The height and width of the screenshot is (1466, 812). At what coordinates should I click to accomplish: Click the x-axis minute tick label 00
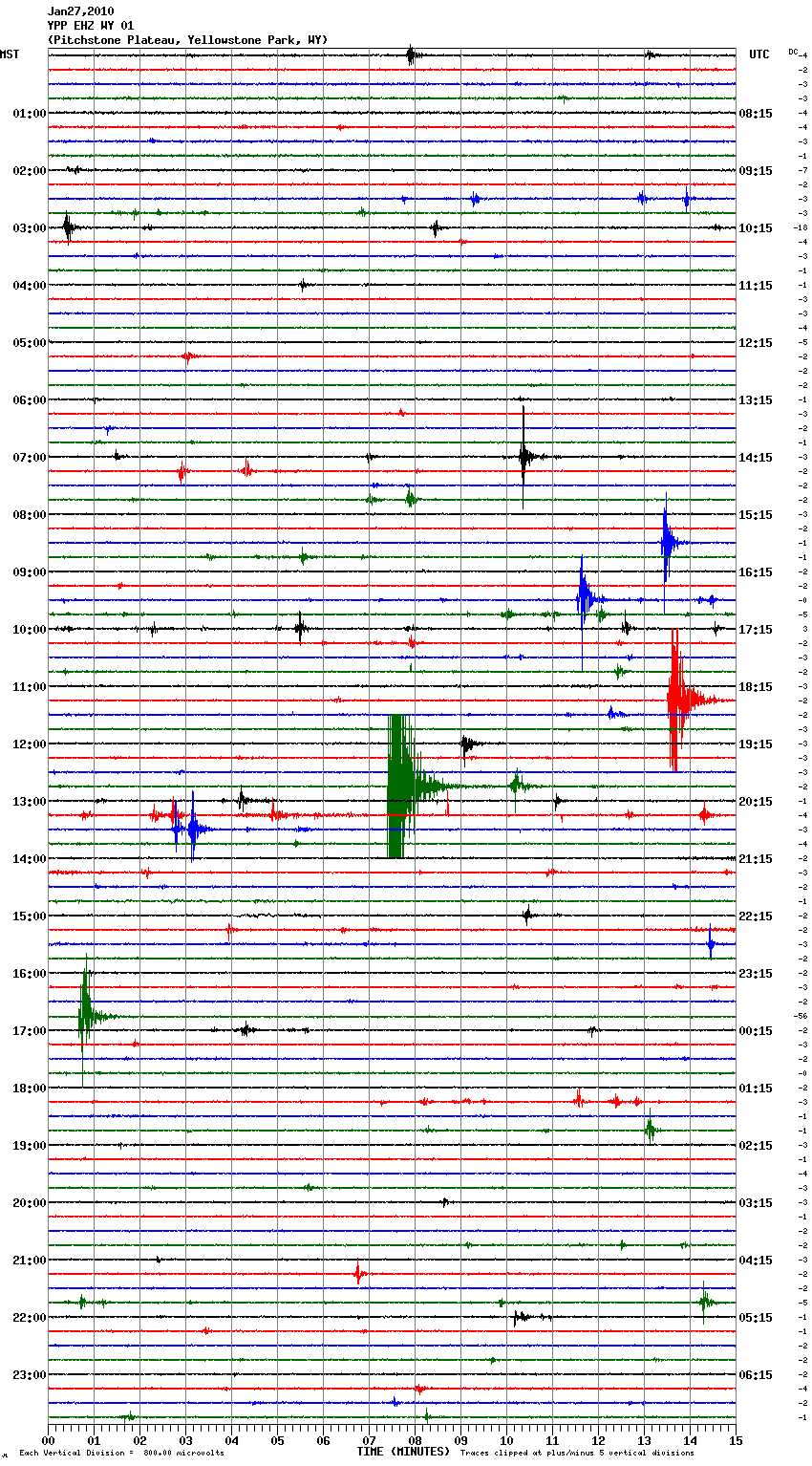[48, 1440]
